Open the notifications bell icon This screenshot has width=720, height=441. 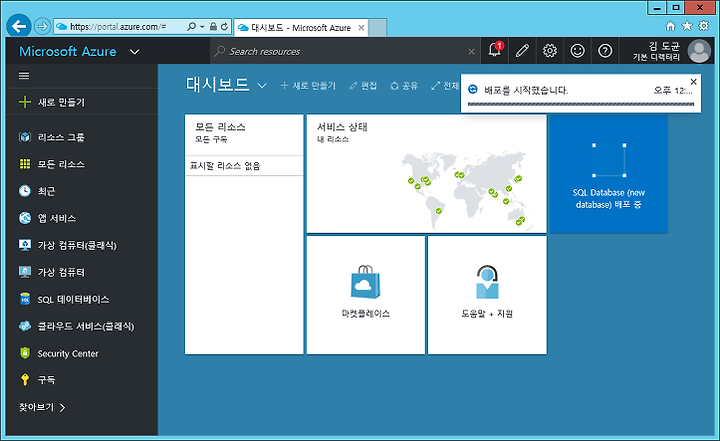pos(495,51)
